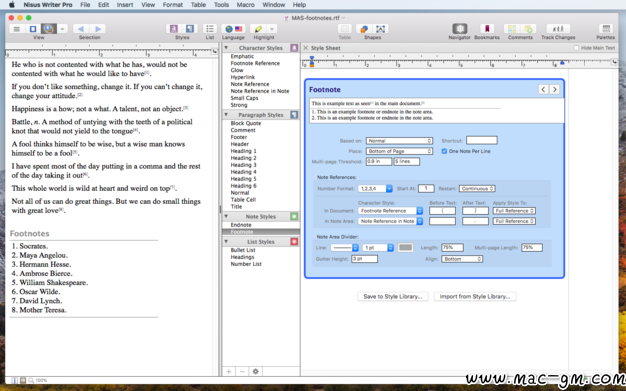Open the Restart dropdown
This screenshot has width=626, height=391.
(477, 189)
